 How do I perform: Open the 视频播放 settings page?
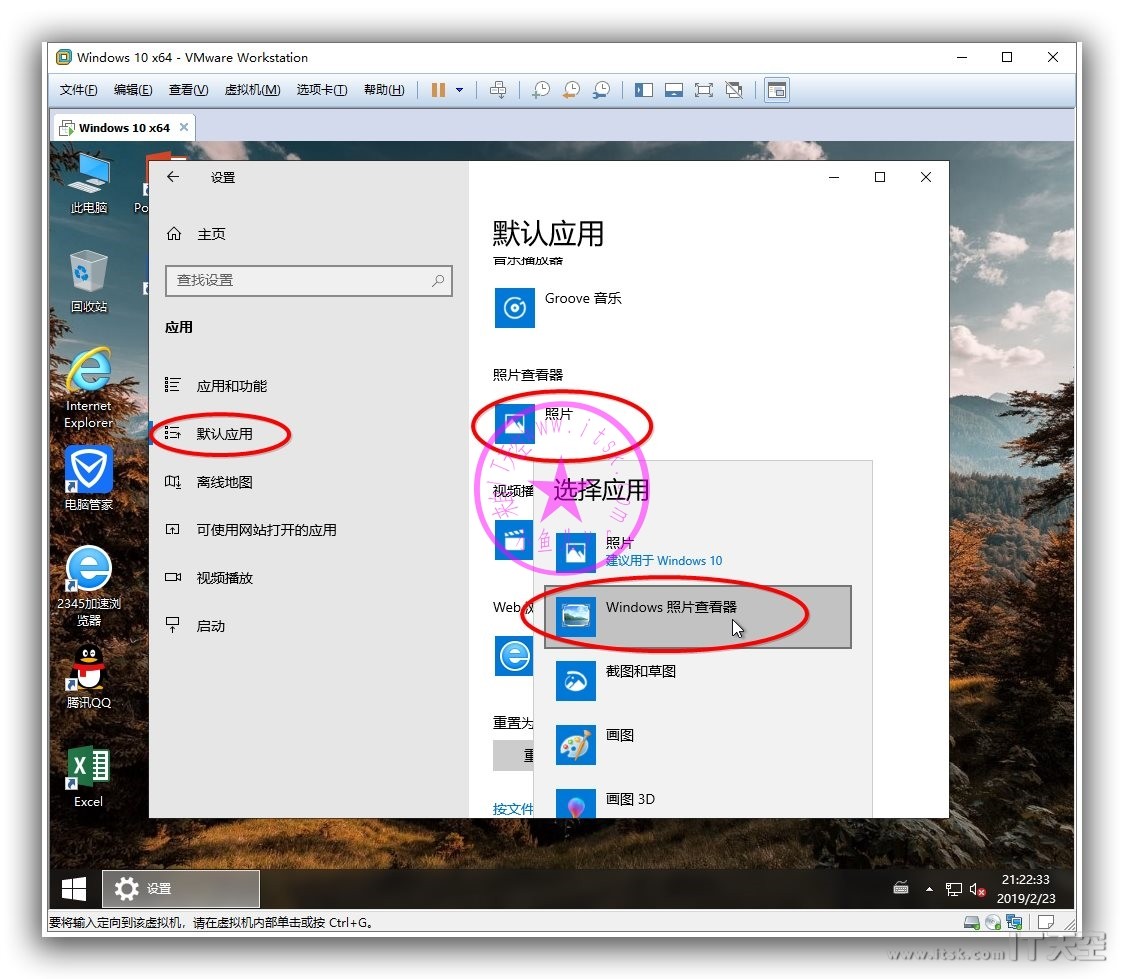tap(309, 578)
